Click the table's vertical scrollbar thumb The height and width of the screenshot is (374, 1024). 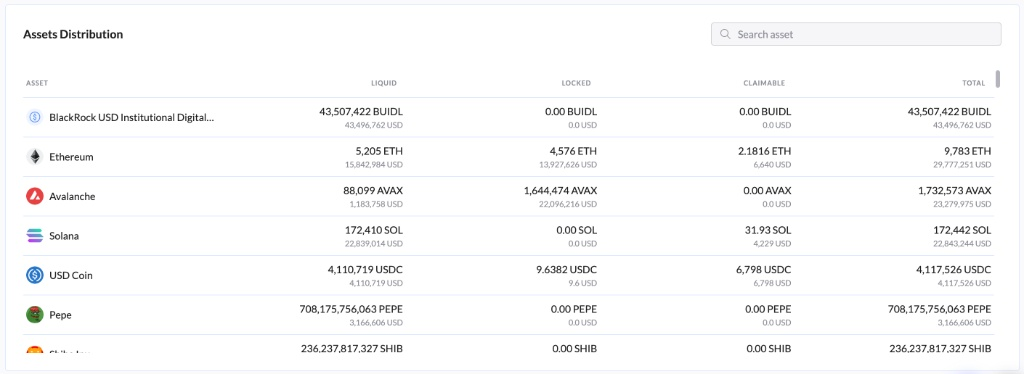998,78
